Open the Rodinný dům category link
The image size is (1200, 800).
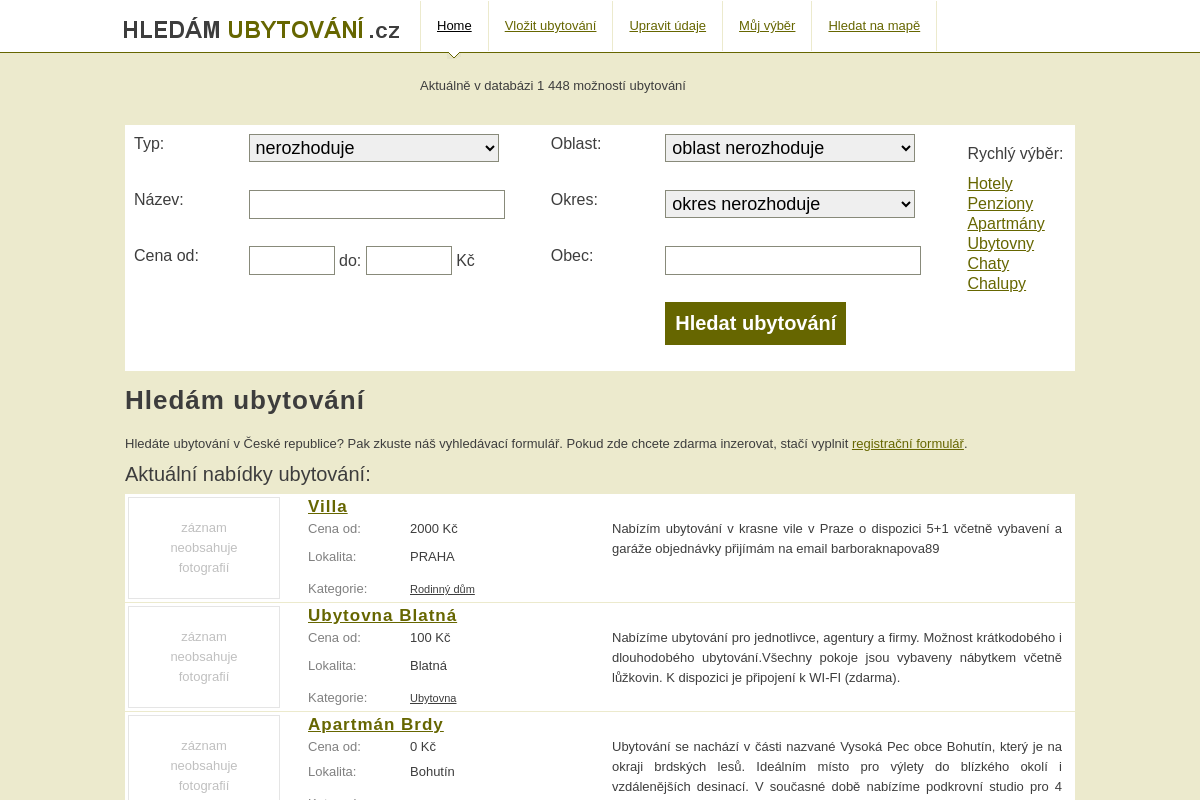[442, 589]
